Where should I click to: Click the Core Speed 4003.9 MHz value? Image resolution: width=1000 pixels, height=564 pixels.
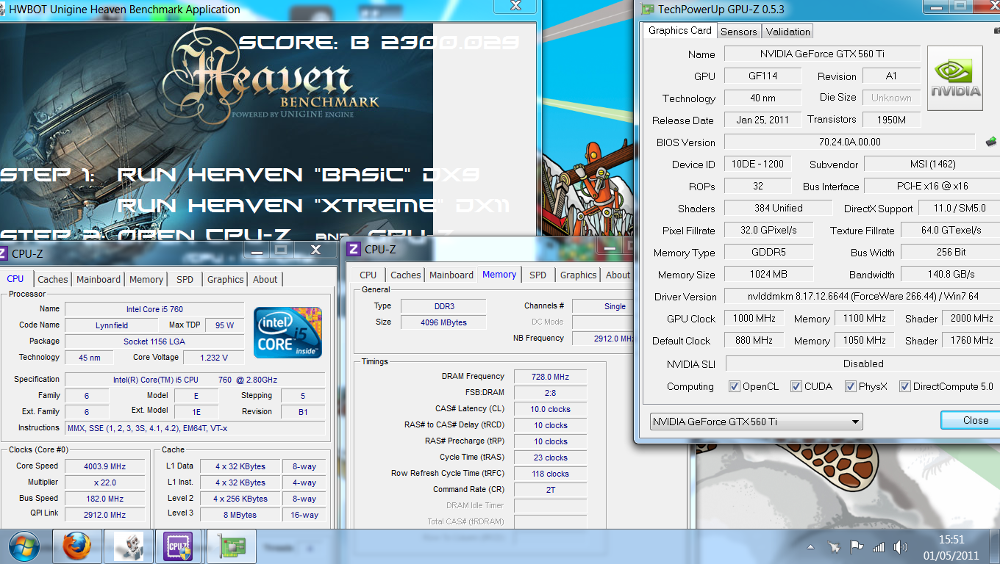(105, 466)
